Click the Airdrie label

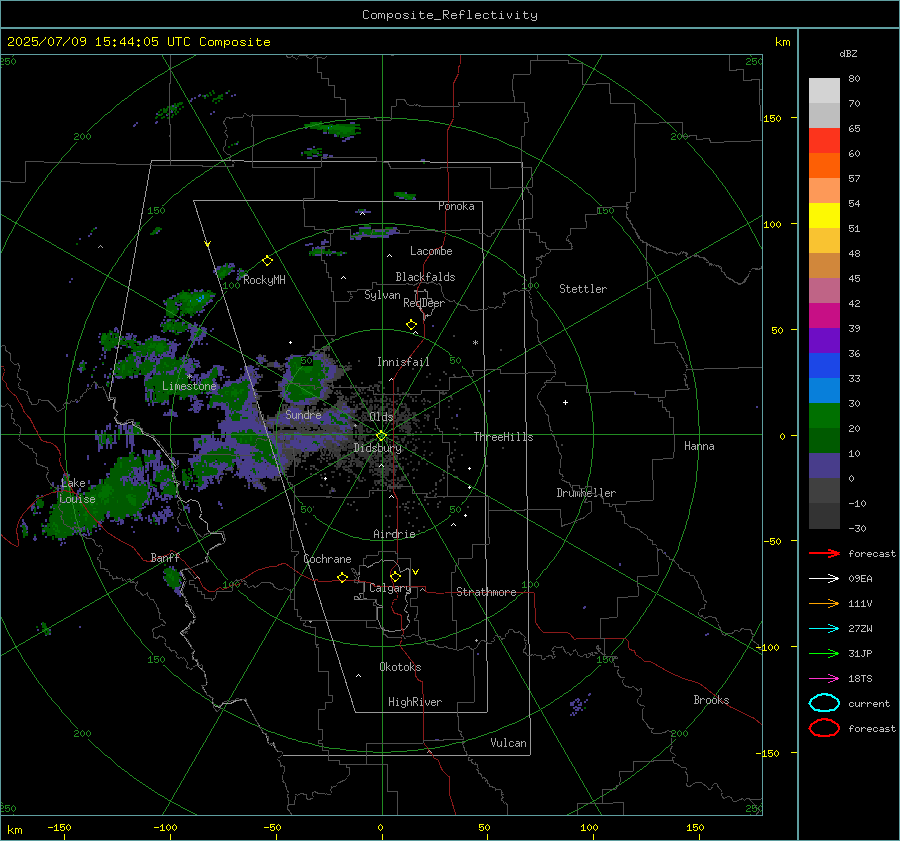coord(394,534)
